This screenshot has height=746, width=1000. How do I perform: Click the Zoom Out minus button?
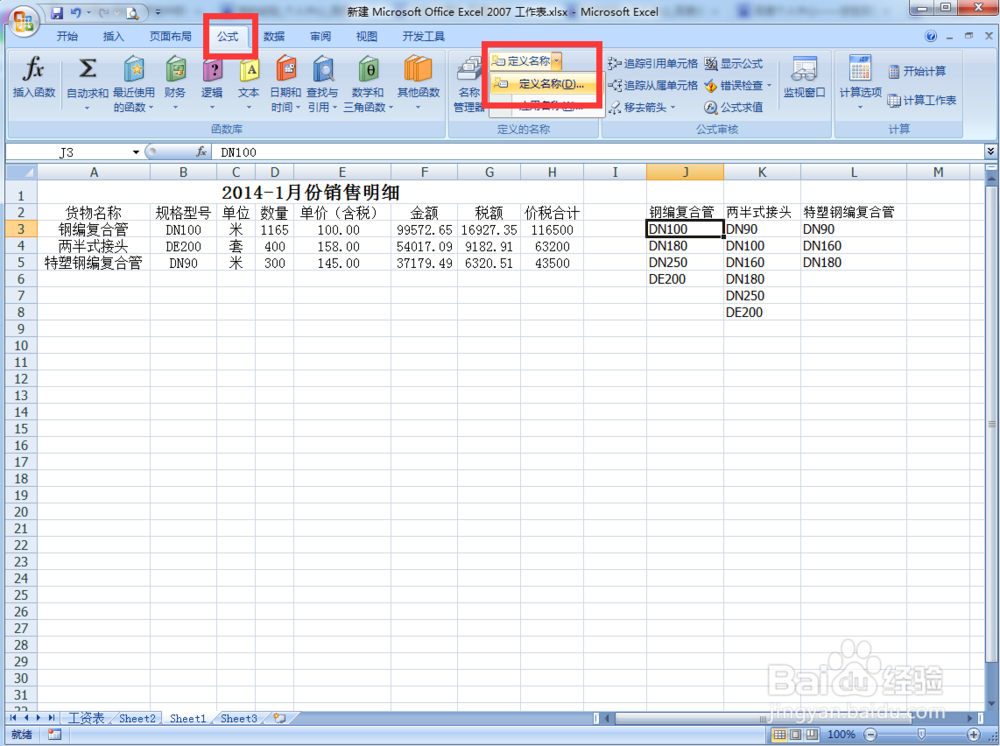tap(871, 735)
